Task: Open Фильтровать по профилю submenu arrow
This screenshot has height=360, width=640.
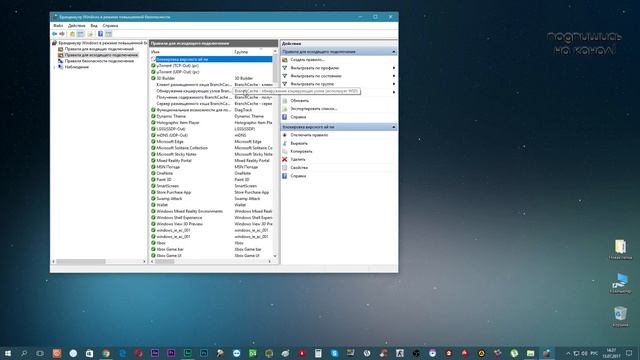Action: pos(393,68)
